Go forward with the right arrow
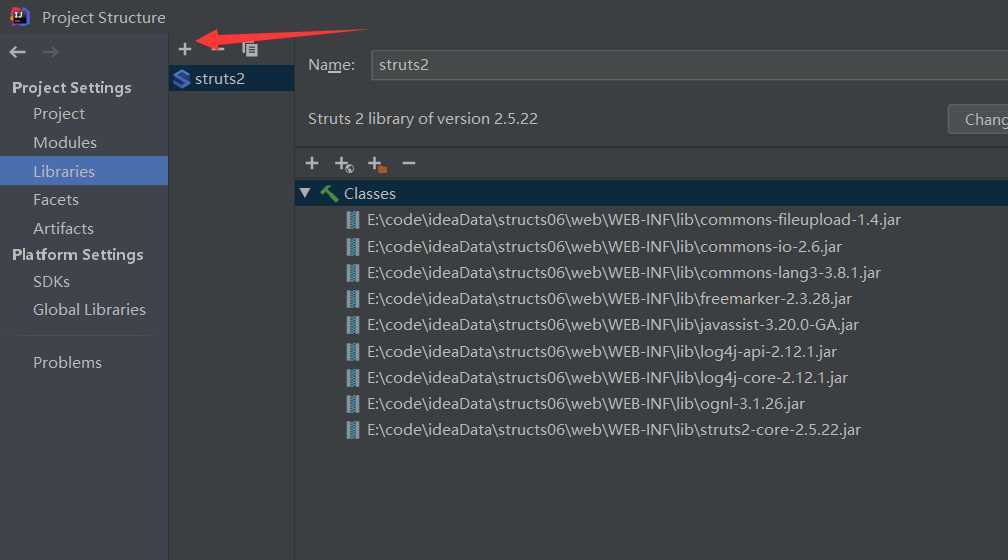Screen dimensions: 1008x560 coord(50,52)
